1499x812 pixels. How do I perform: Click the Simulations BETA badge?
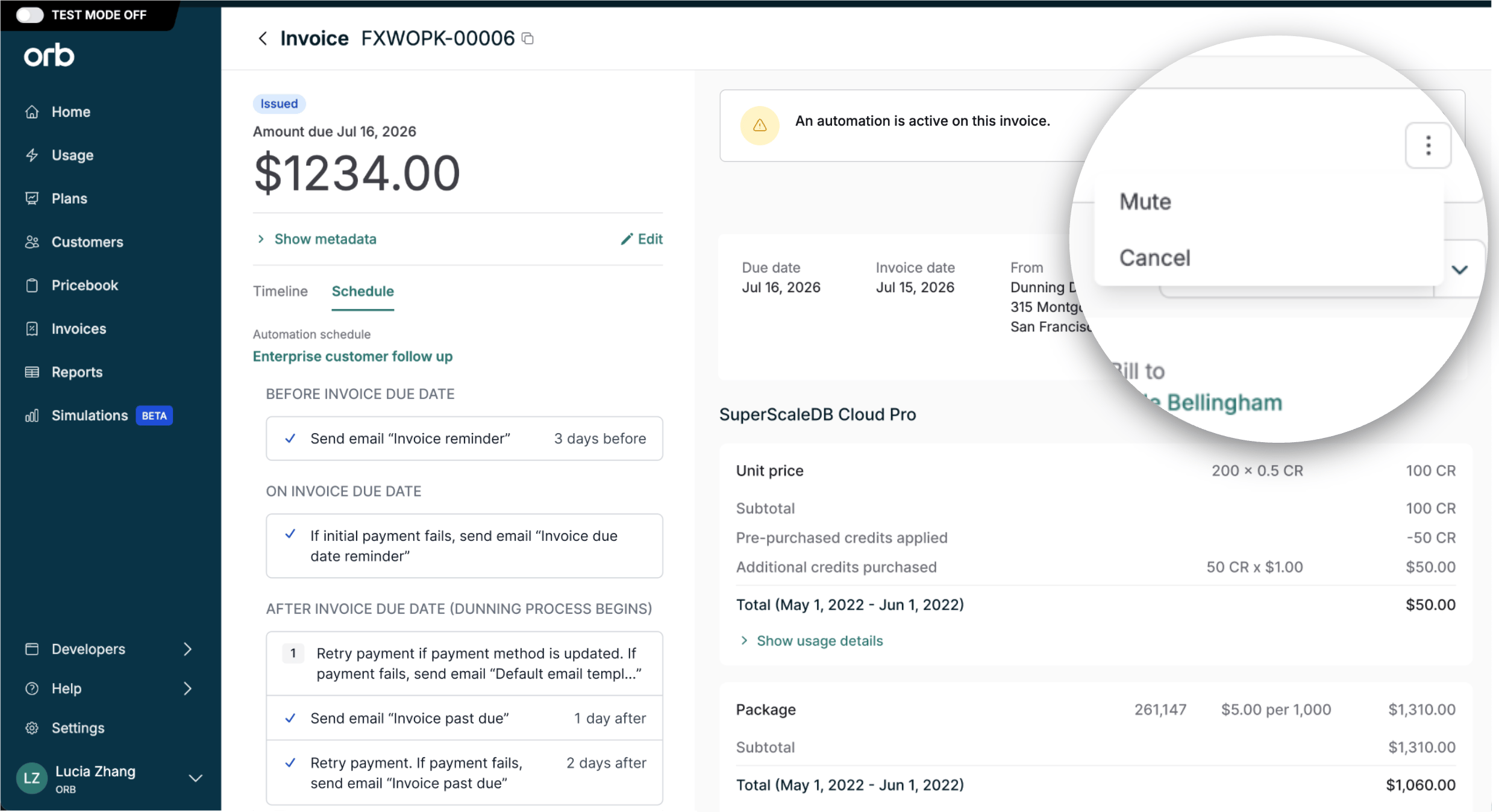[154, 416]
